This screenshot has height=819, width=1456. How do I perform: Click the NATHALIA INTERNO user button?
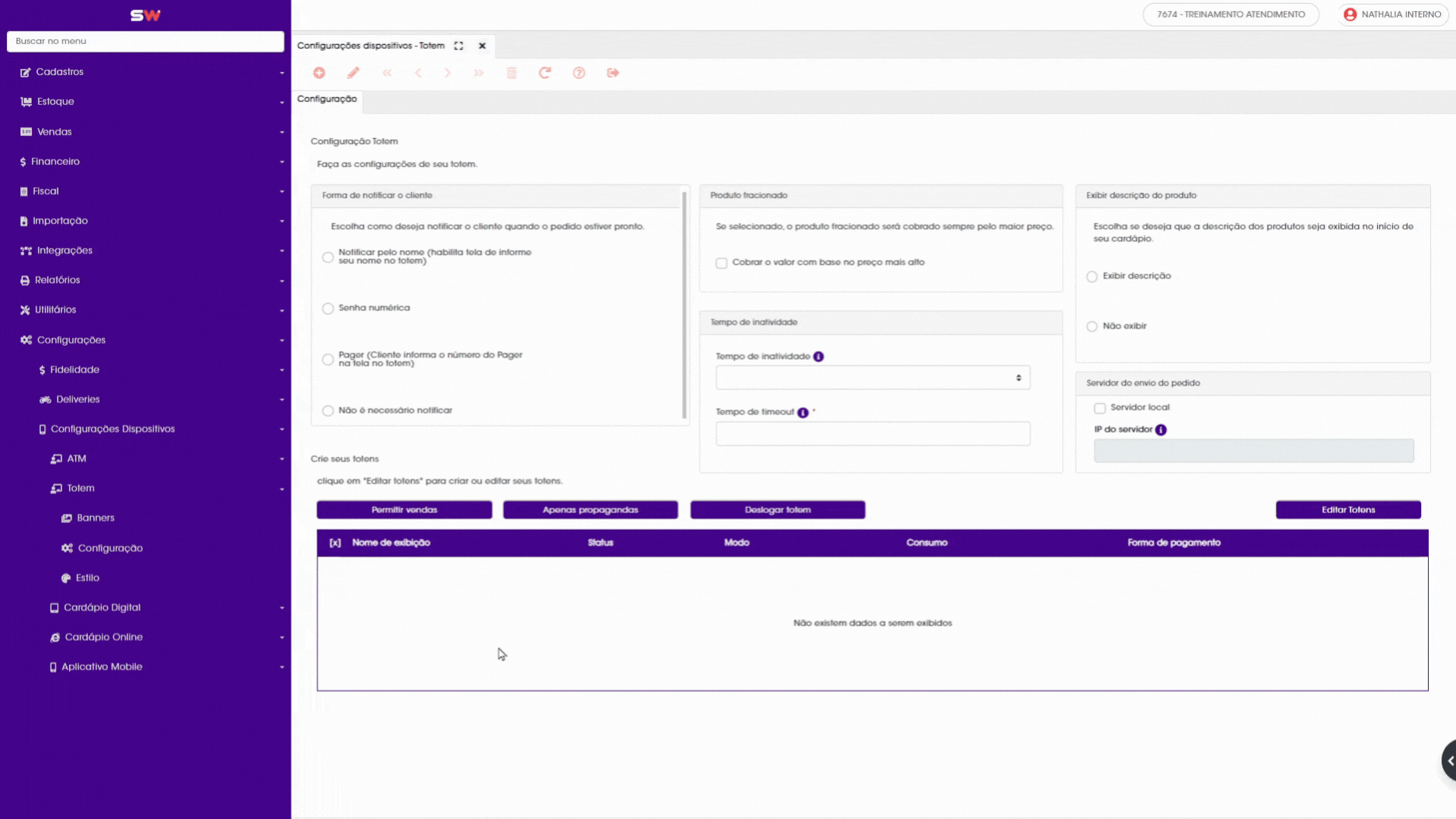(1392, 14)
